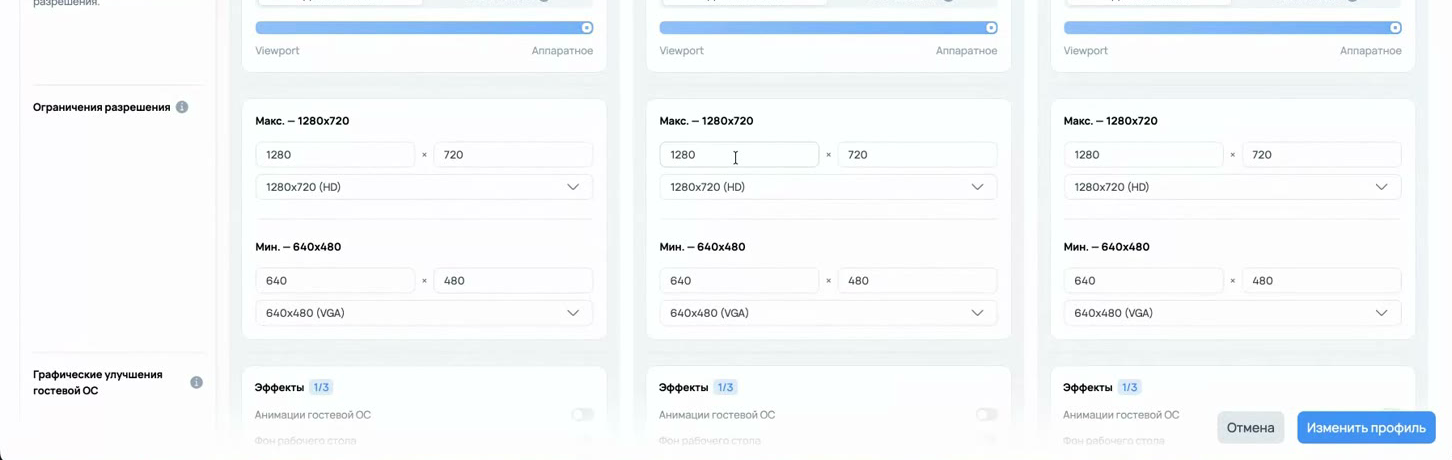Viewport: 1452px width, 460px height.
Task: Focus the min height 480 field in middle column
Action: (917, 280)
